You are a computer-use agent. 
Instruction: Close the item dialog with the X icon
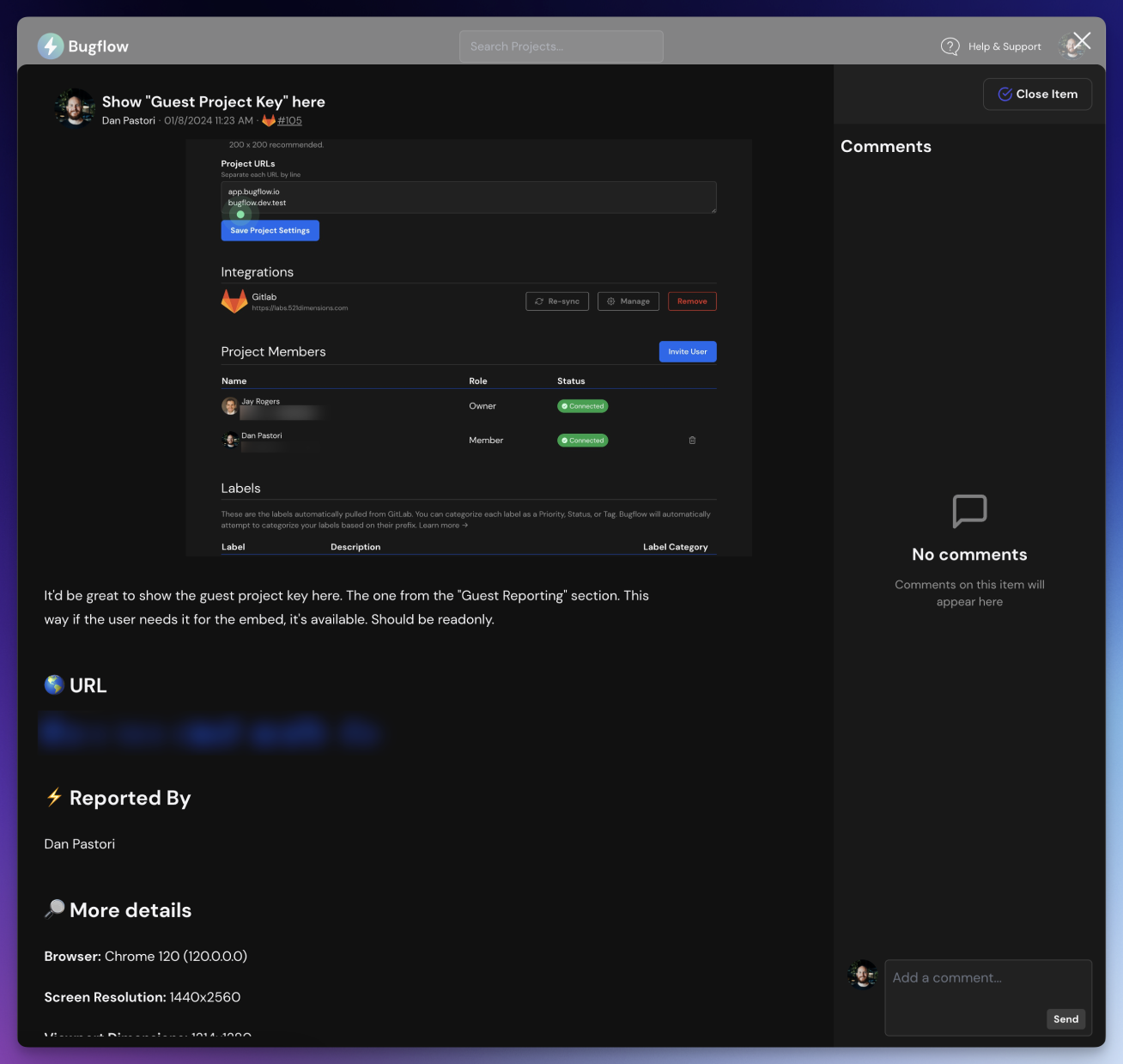tap(1082, 40)
